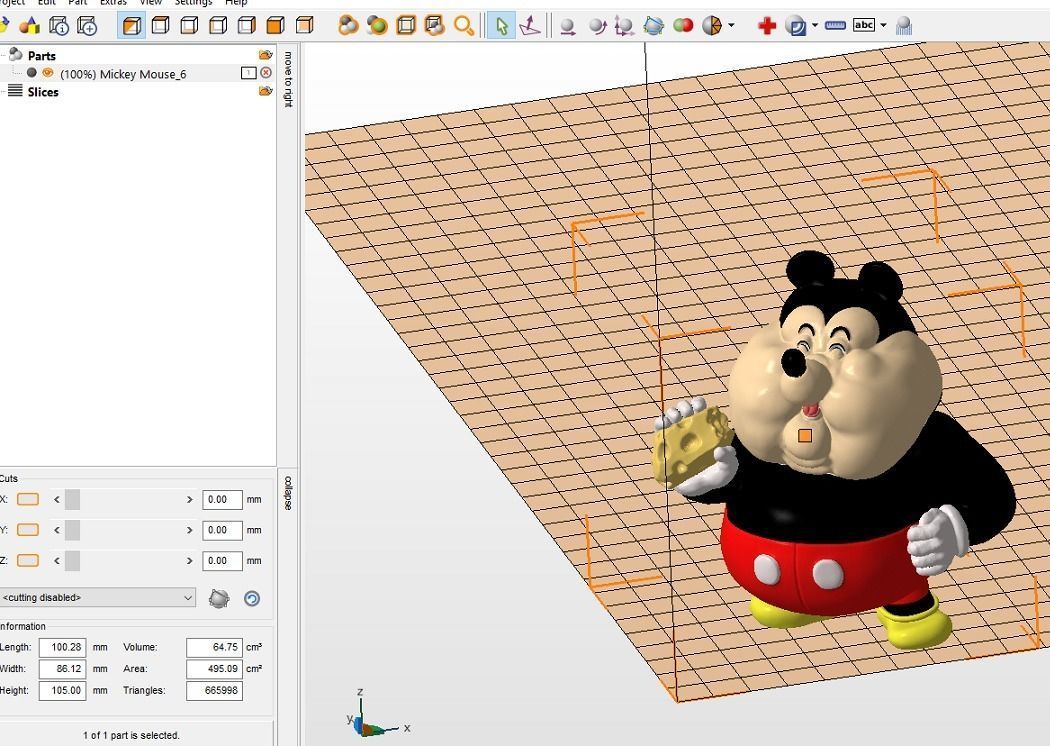Click the orange square handle on Mickey
The image size is (1050, 746).
[x=805, y=436]
